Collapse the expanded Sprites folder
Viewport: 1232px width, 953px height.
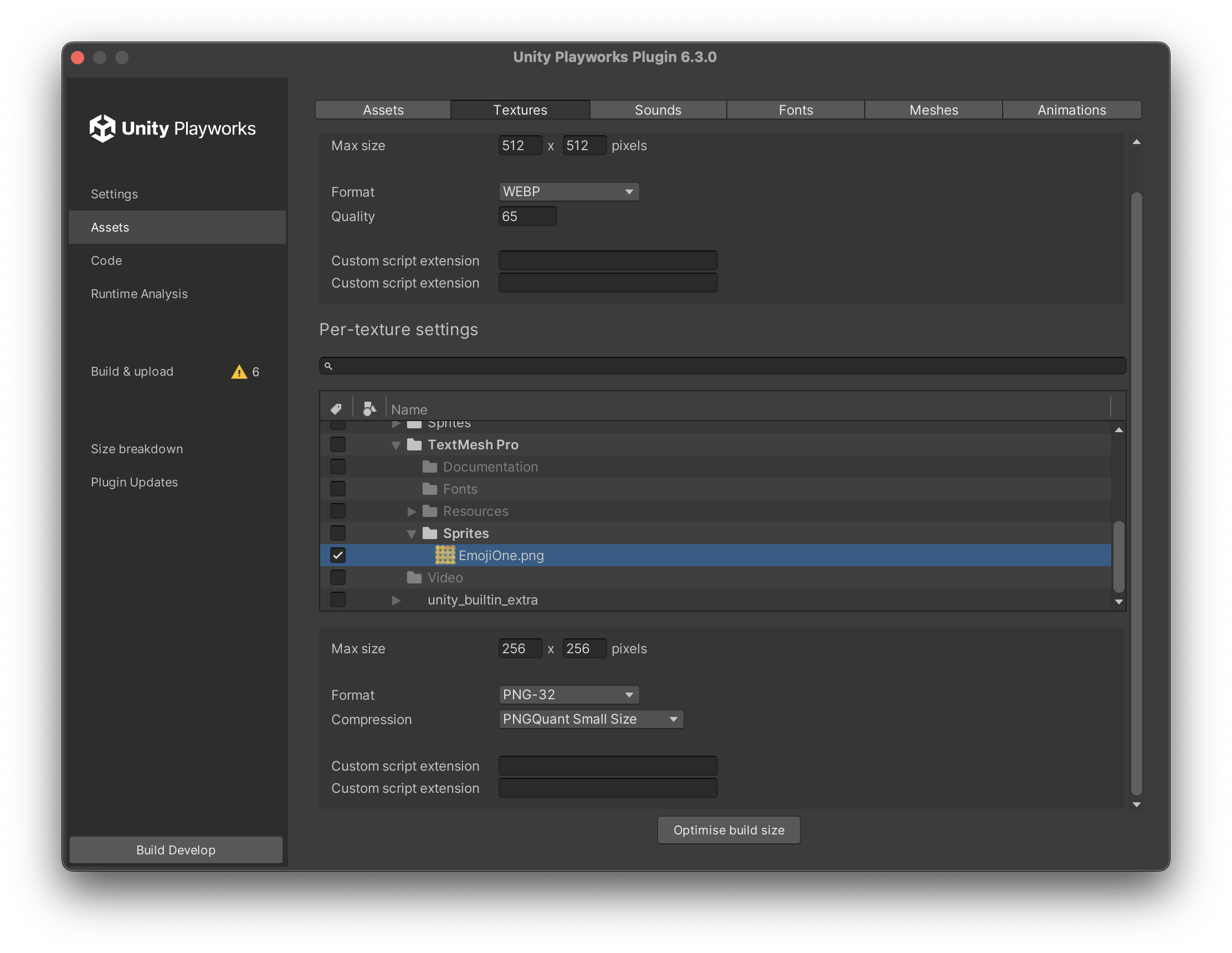coord(412,534)
